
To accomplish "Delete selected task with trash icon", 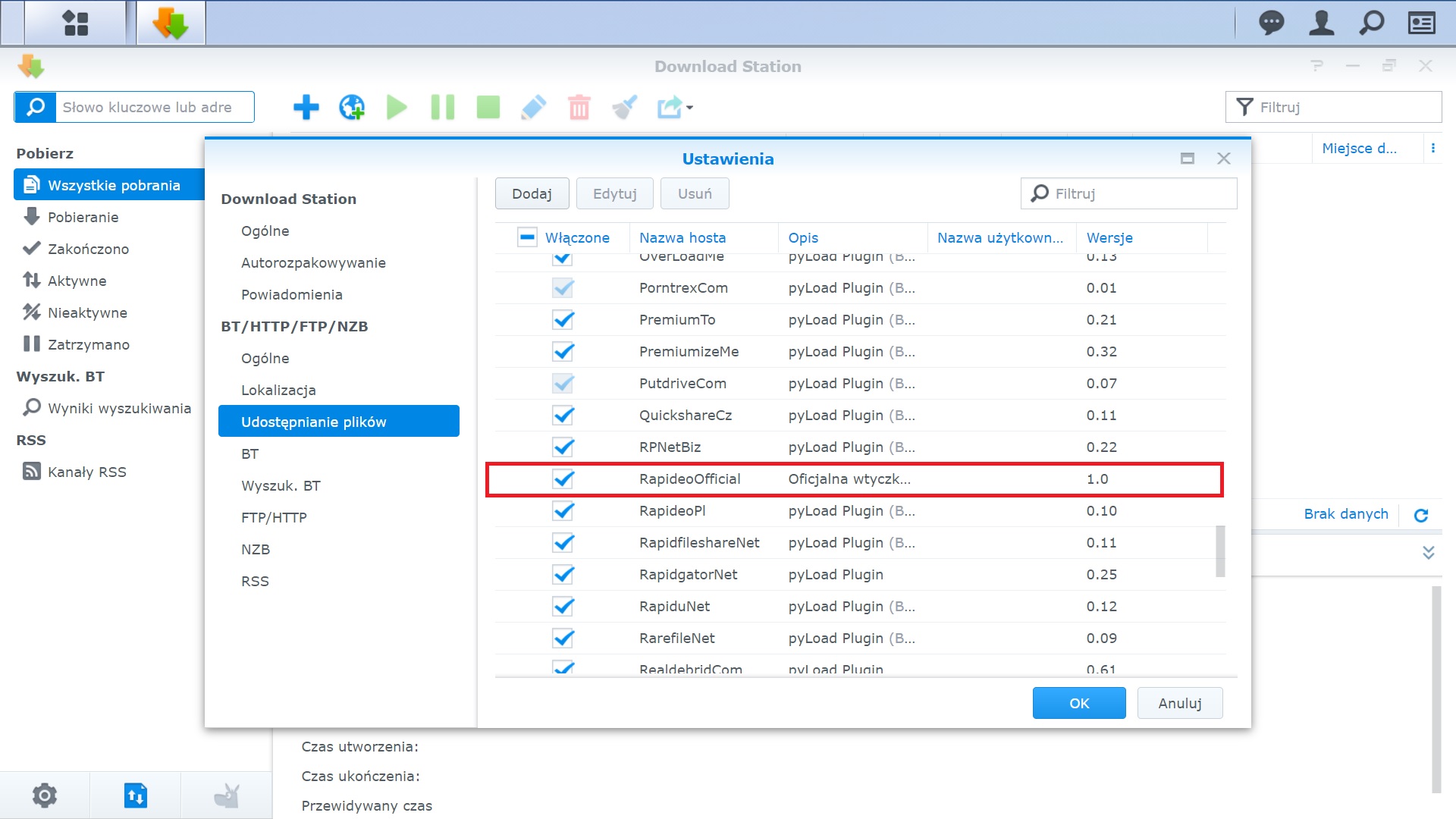I will (579, 107).
